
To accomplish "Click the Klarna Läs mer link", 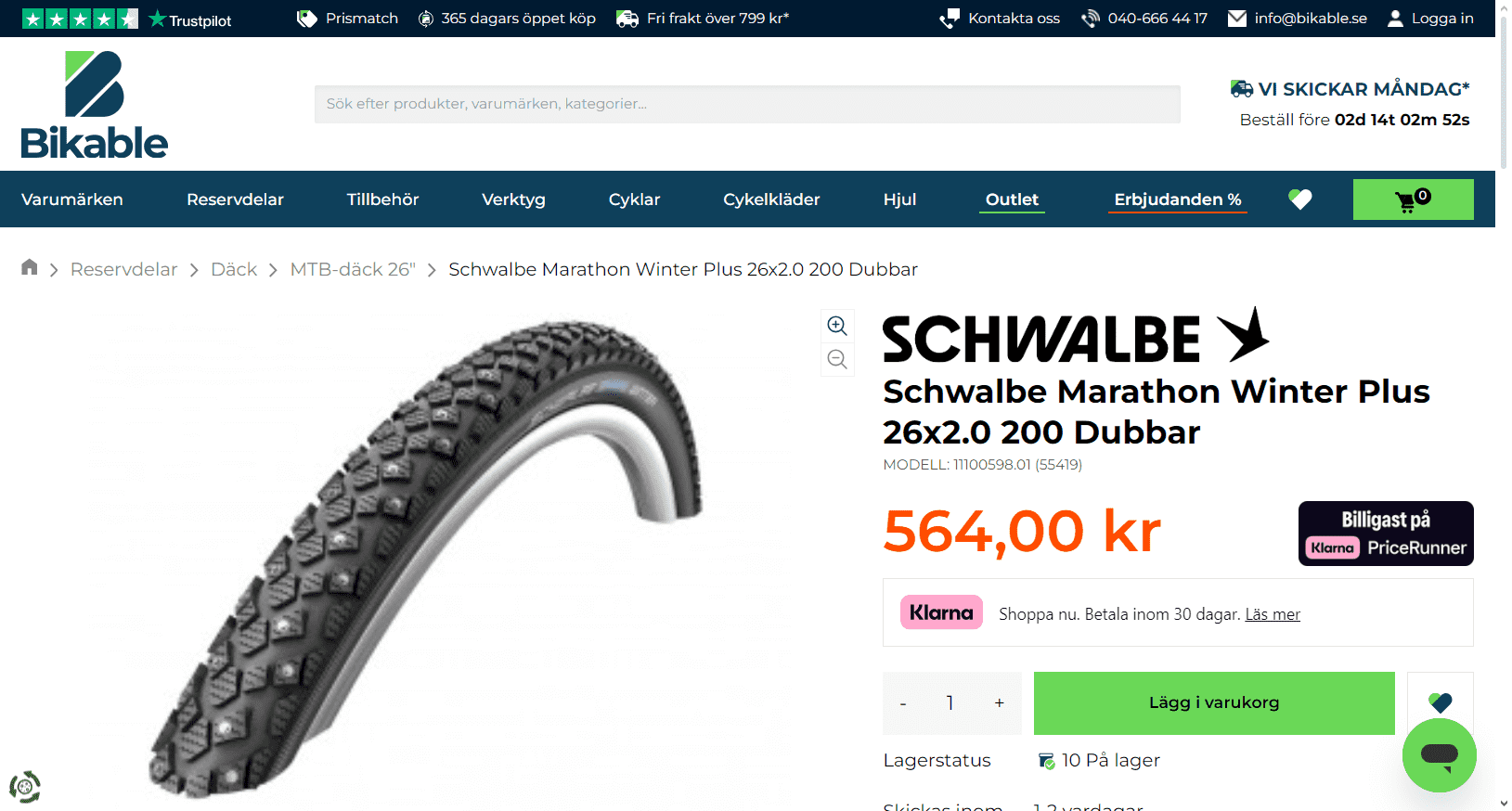I will (x=1273, y=614).
